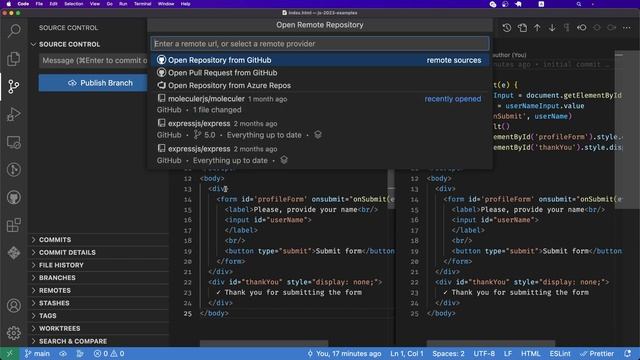Click main branch in status bar
This screenshot has width=640, height=360.
tap(37, 353)
